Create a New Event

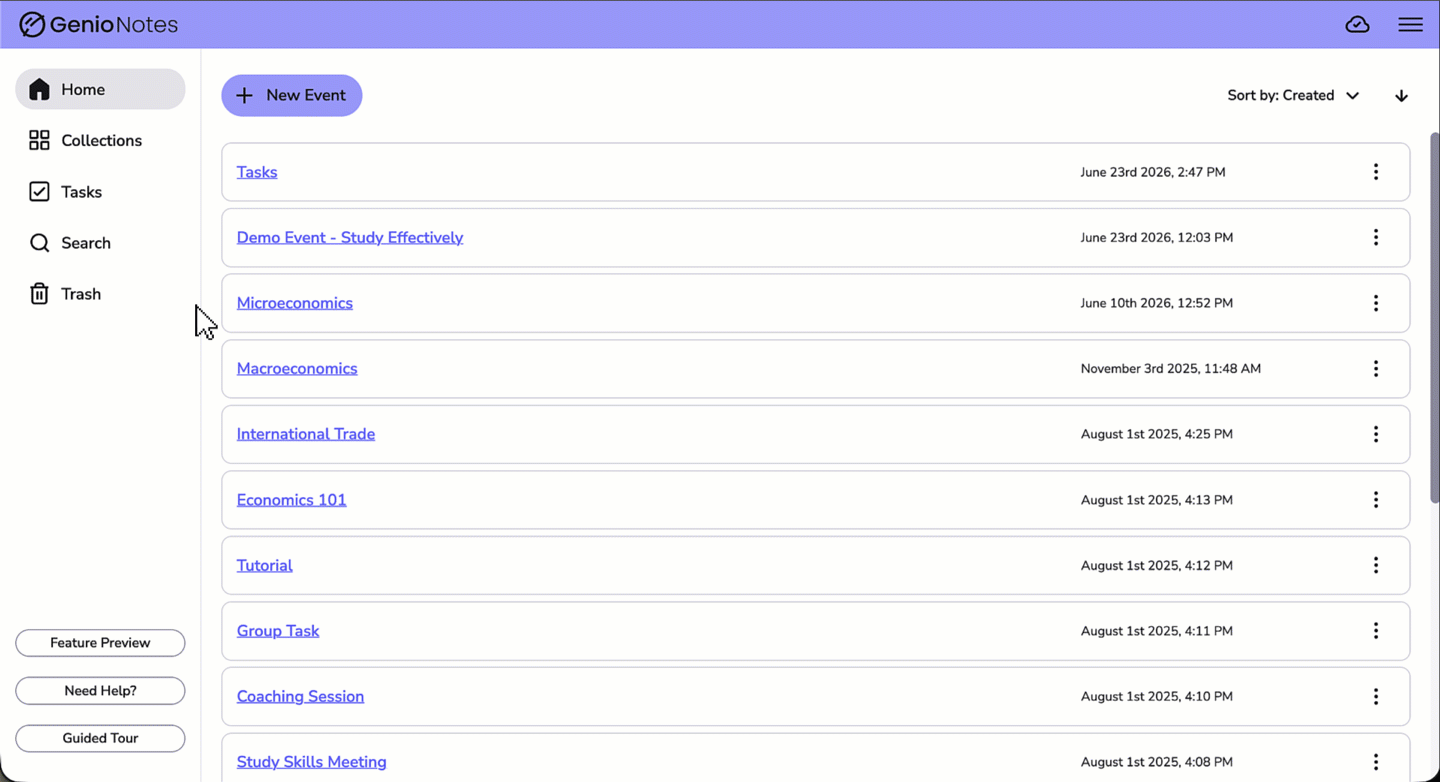tap(292, 95)
